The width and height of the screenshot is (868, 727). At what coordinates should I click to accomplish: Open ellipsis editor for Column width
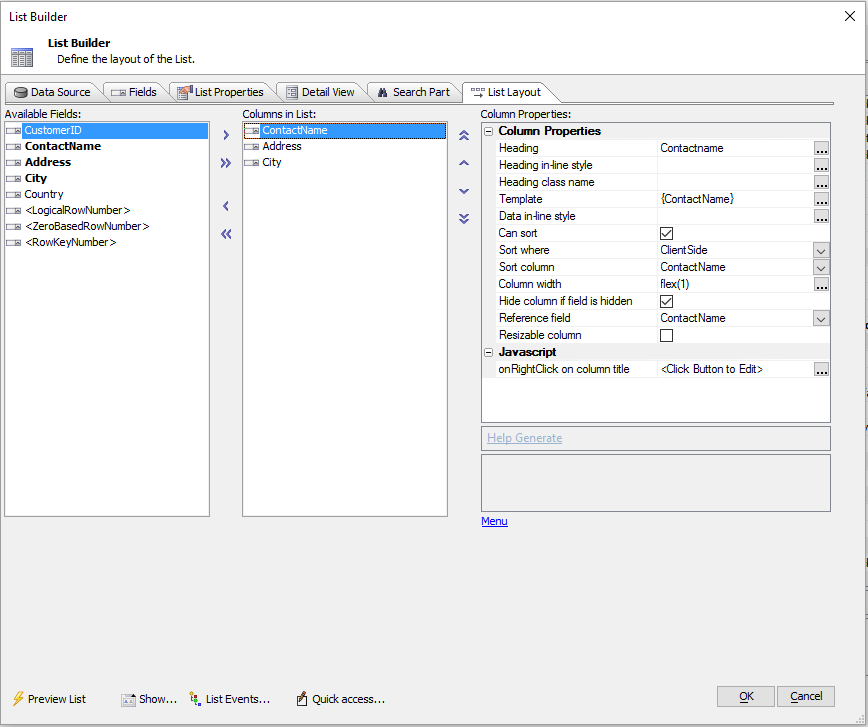pos(822,285)
